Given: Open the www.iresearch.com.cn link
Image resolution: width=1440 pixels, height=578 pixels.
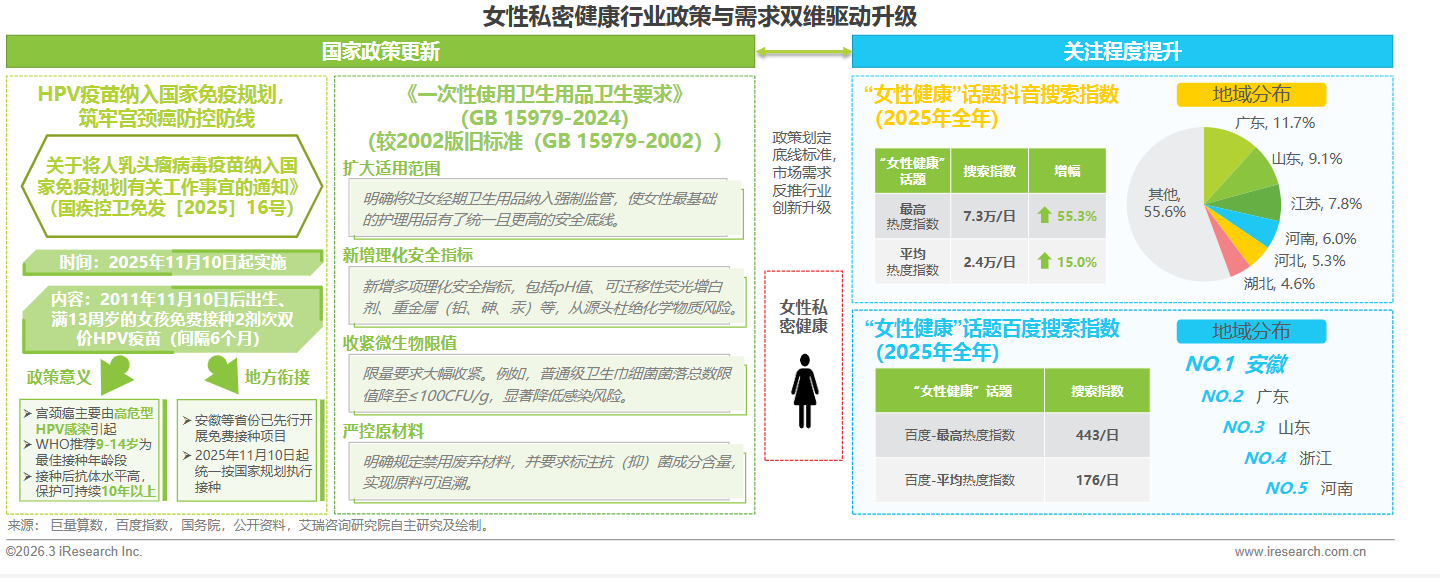Looking at the screenshot, I should 1300,551.
